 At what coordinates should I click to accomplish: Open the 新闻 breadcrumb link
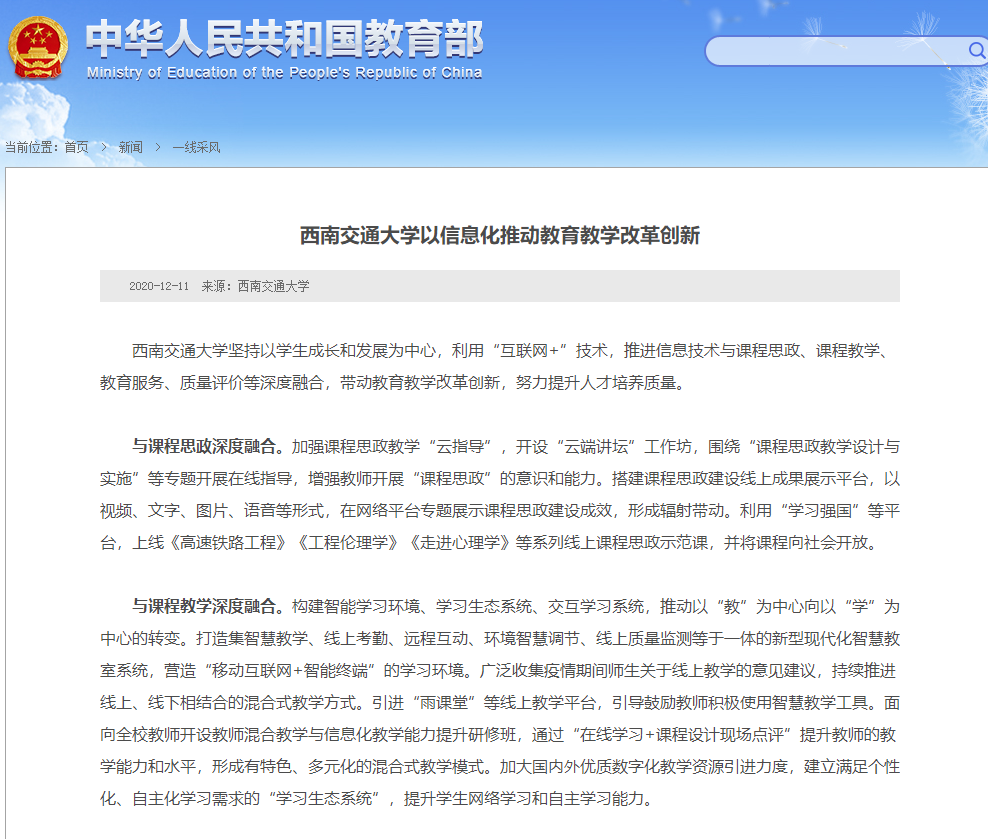pyautogui.click(x=130, y=147)
